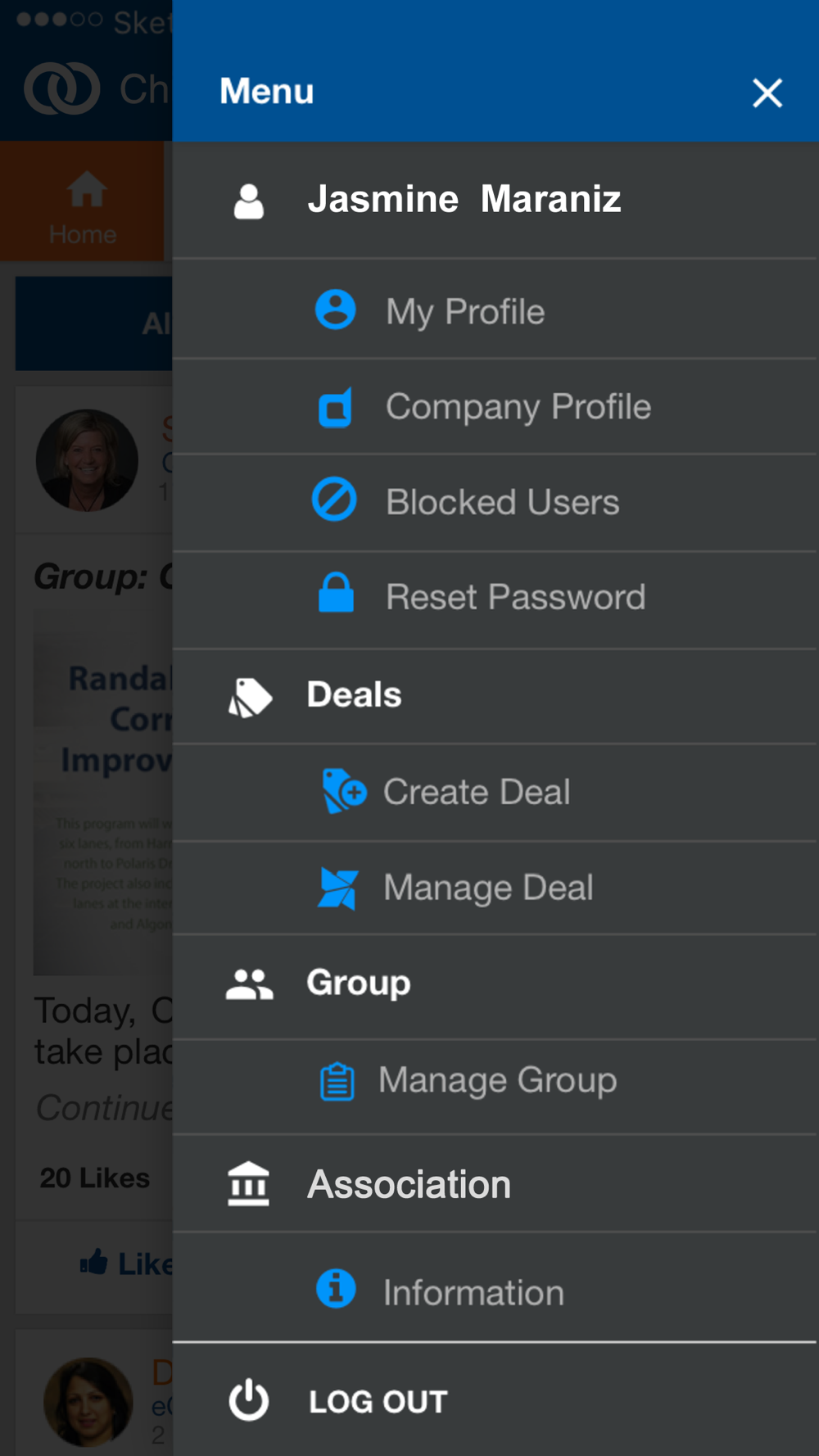Tap the LOG OUT button
Image resolution: width=819 pixels, height=1456 pixels.
378,1401
